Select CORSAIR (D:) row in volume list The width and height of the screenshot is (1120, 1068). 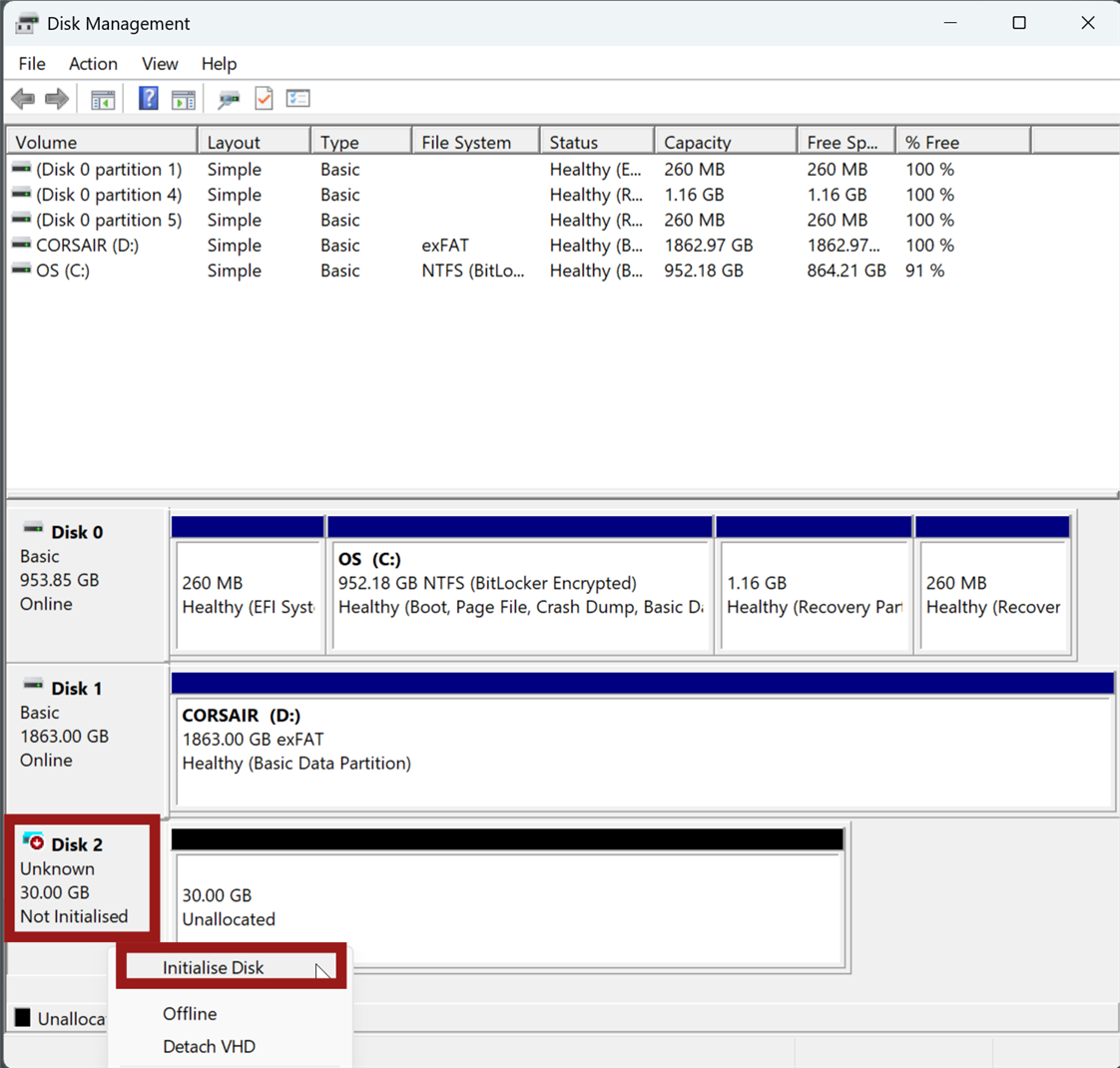tap(87, 246)
